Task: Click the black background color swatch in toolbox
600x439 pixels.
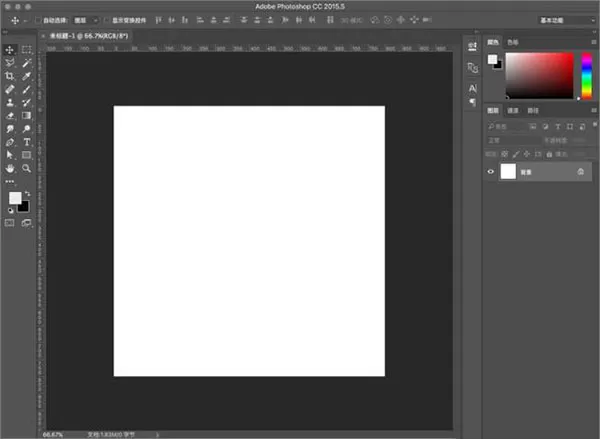Action: pos(24,208)
